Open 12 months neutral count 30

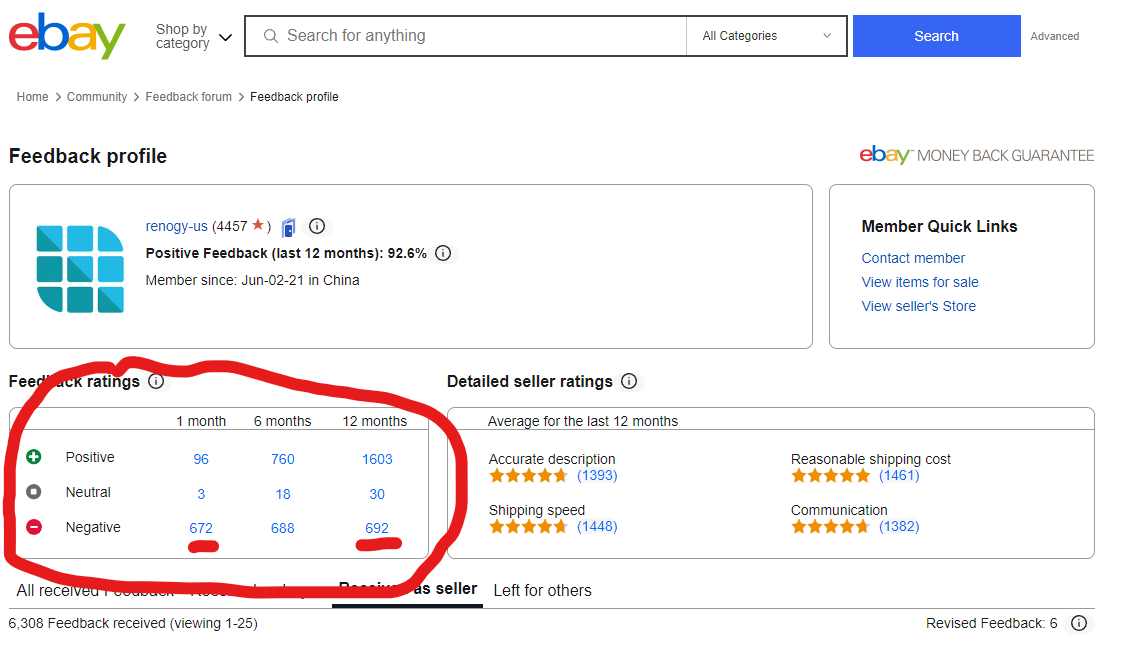tap(377, 494)
